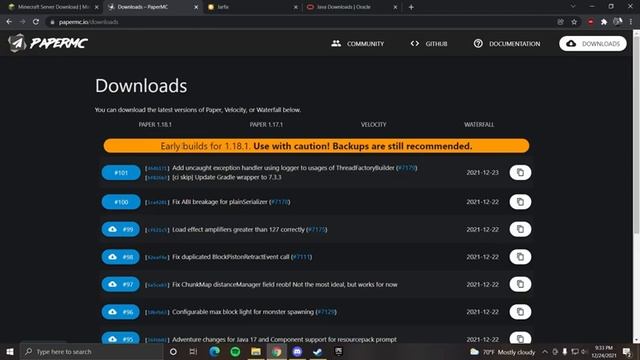This screenshot has height=360, width=640.
Task: Click the page vertical scrollbar
Action: (636, 135)
